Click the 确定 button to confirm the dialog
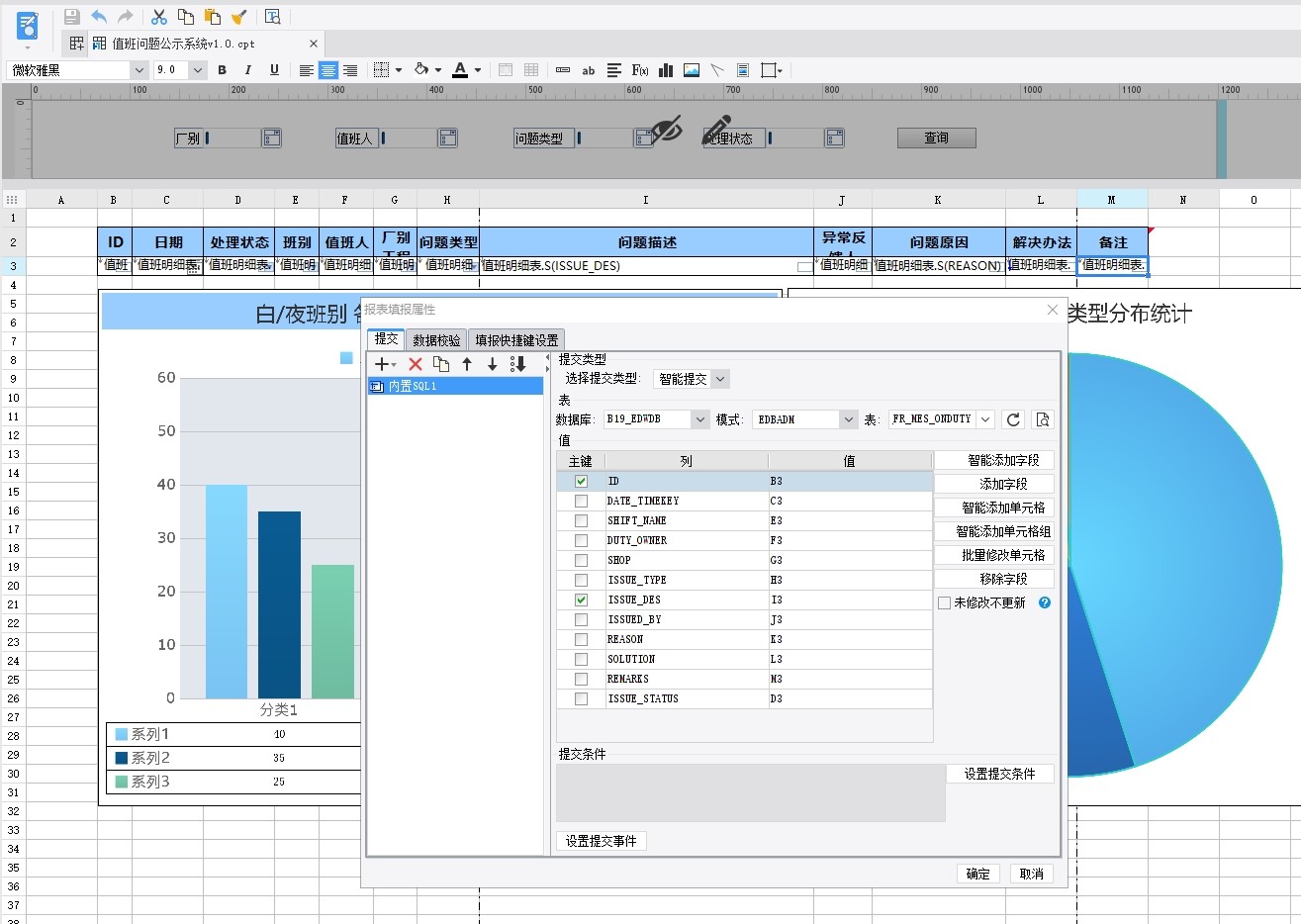The width and height of the screenshot is (1301, 924). [977, 874]
